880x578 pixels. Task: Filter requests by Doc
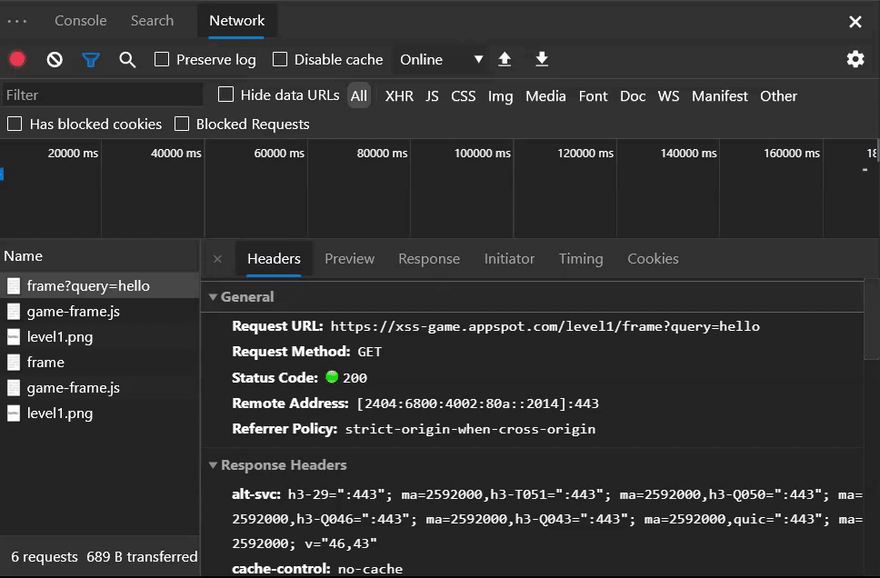tap(632, 97)
